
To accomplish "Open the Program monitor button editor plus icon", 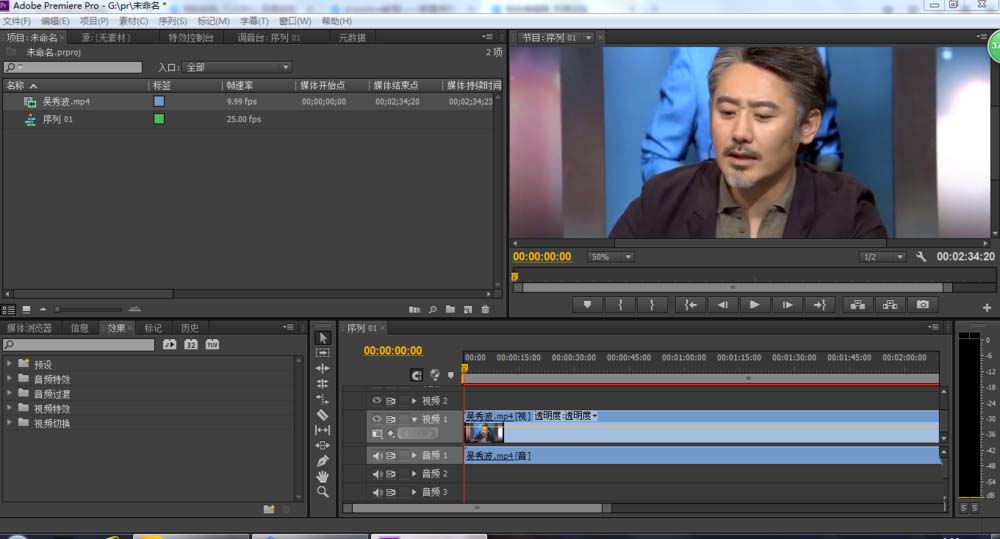I will pyautogui.click(x=987, y=307).
